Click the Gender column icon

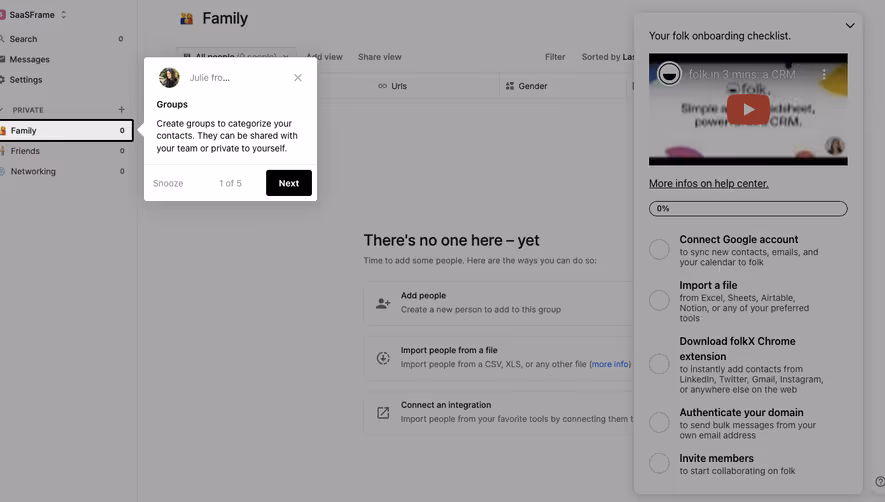pyautogui.click(x=510, y=86)
